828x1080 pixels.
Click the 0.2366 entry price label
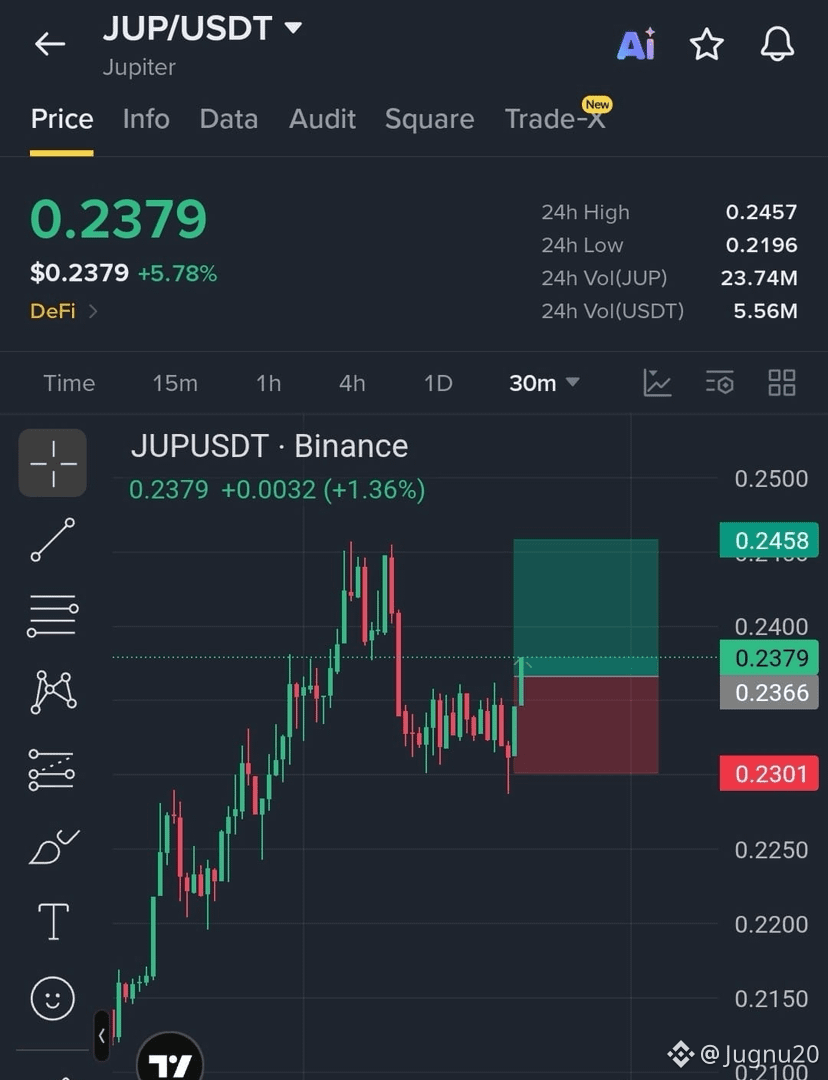pyautogui.click(x=769, y=692)
